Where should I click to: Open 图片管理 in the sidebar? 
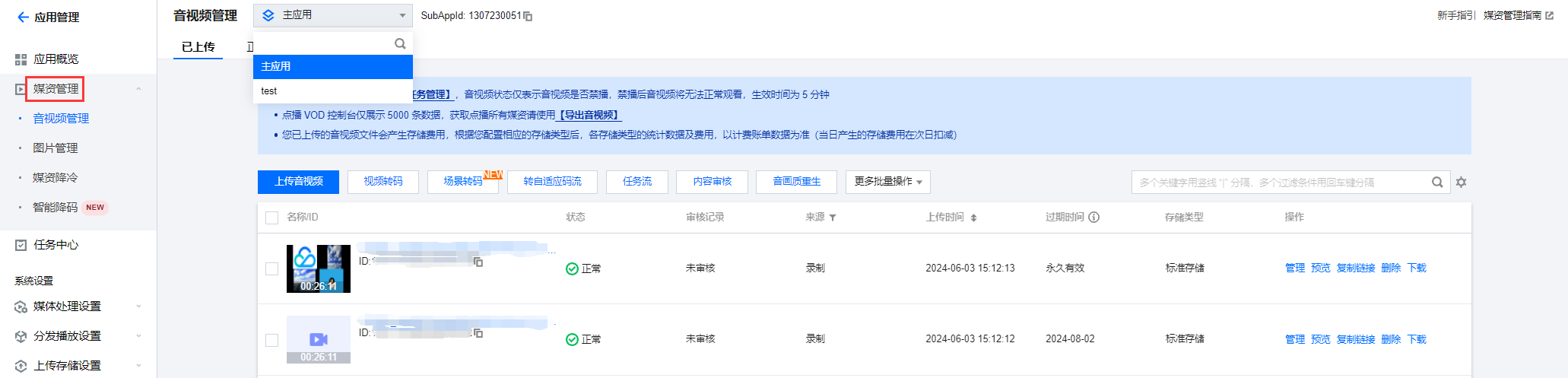pyautogui.click(x=55, y=148)
